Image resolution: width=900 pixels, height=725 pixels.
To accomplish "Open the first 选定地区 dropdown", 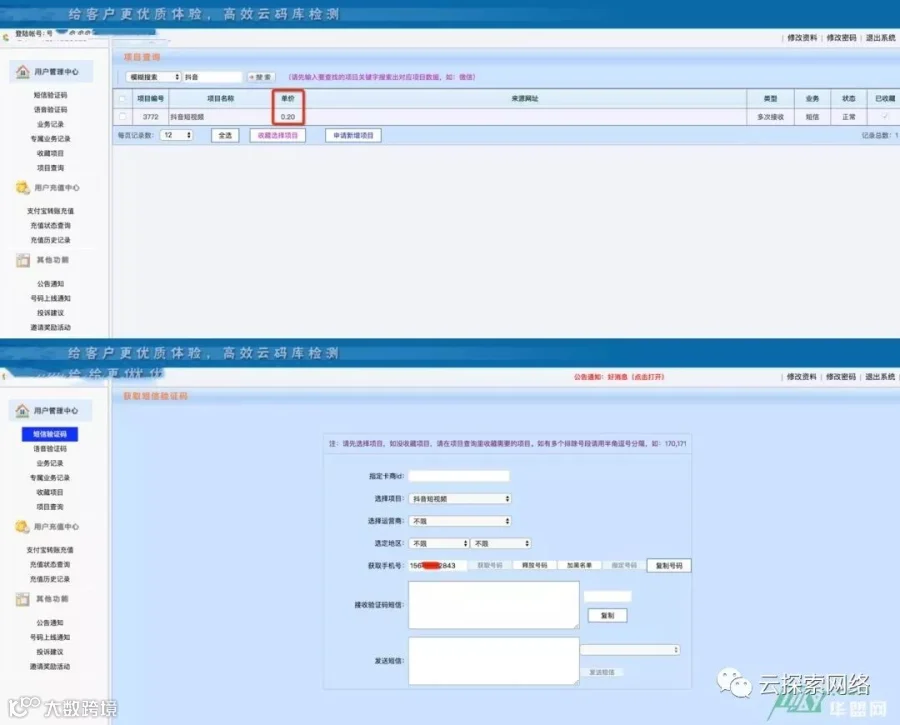I will click(x=439, y=543).
